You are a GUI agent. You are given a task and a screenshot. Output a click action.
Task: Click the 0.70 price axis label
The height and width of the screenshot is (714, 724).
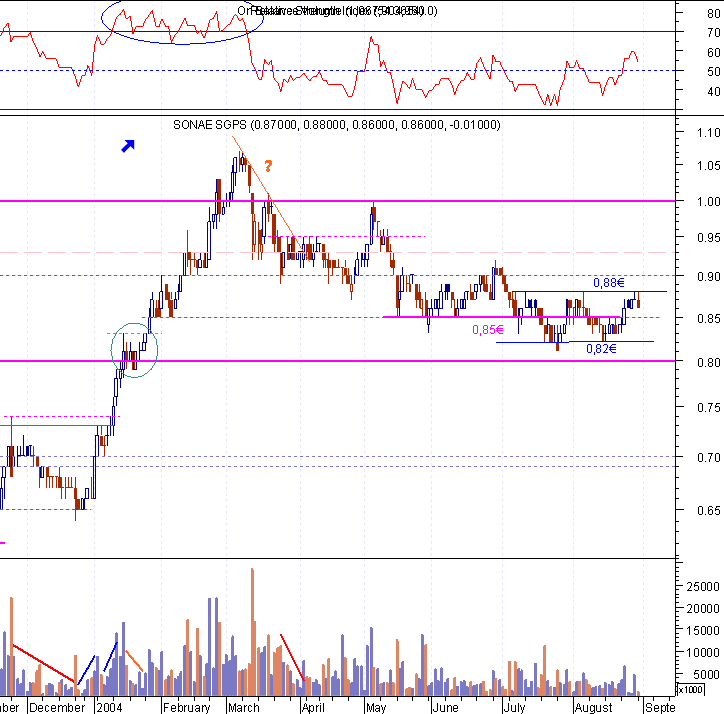708,457
